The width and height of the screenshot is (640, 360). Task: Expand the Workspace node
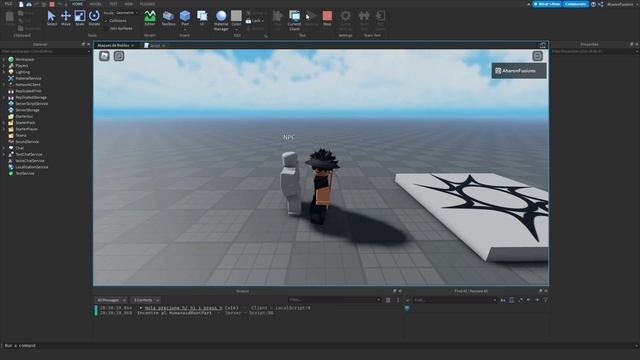(x=4, y=59)
